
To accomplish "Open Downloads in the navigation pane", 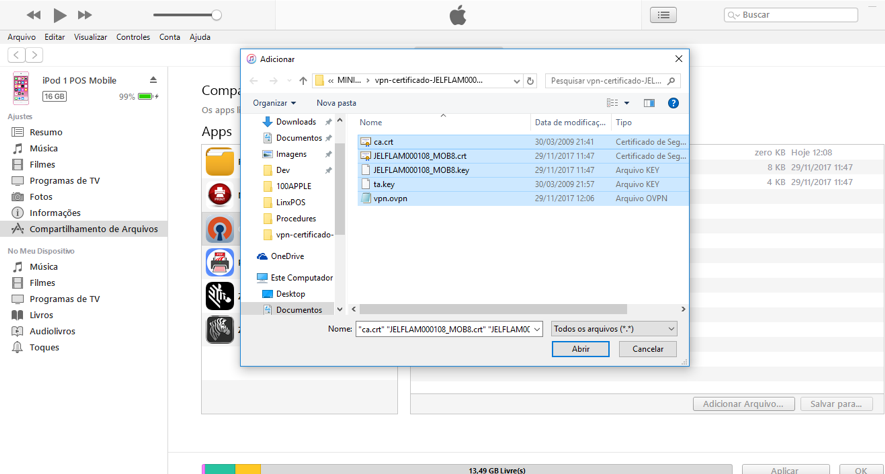I will pyautogui.click(x=296, y=122).
